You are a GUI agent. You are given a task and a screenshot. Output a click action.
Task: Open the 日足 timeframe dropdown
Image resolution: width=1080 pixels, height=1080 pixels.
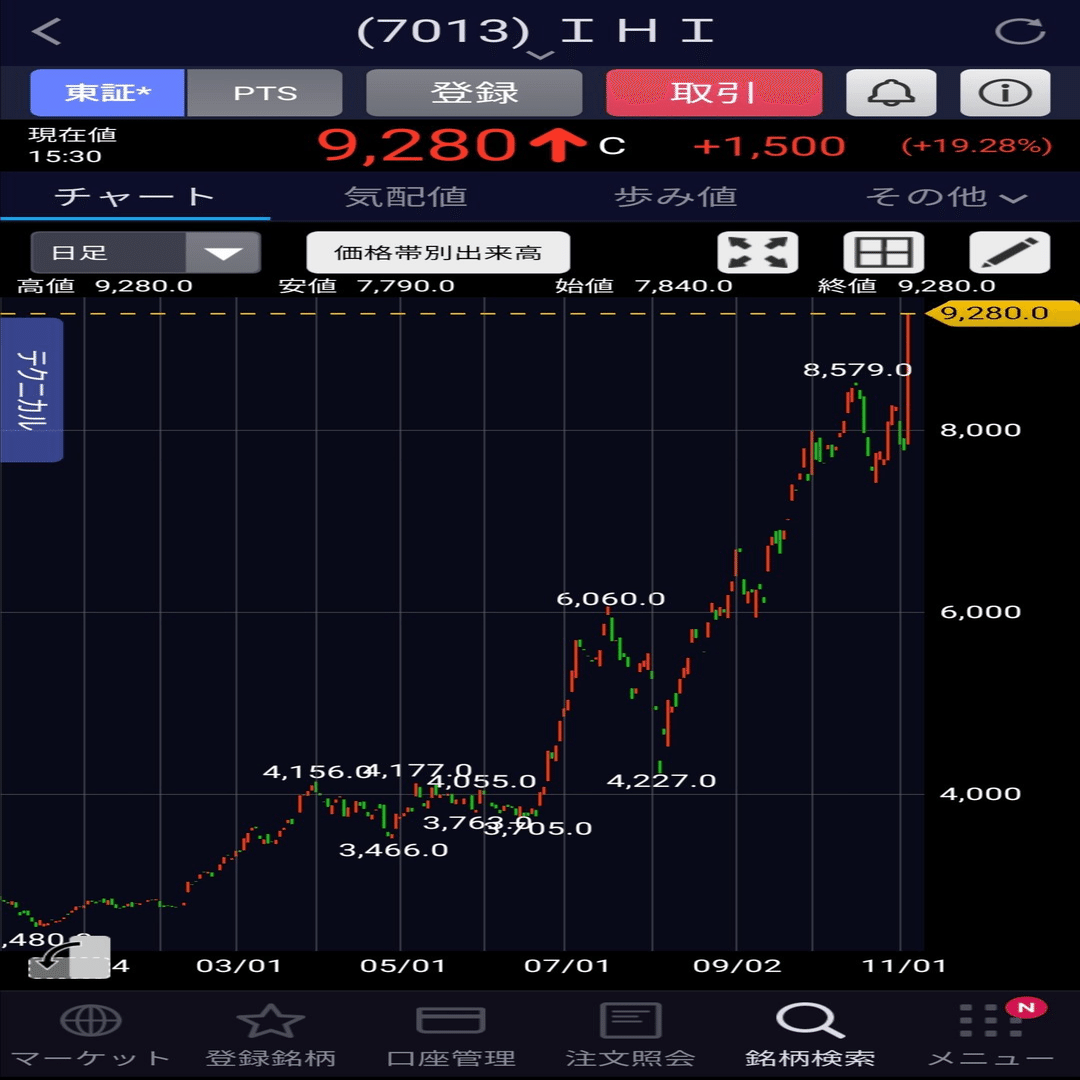click(145, 252)
